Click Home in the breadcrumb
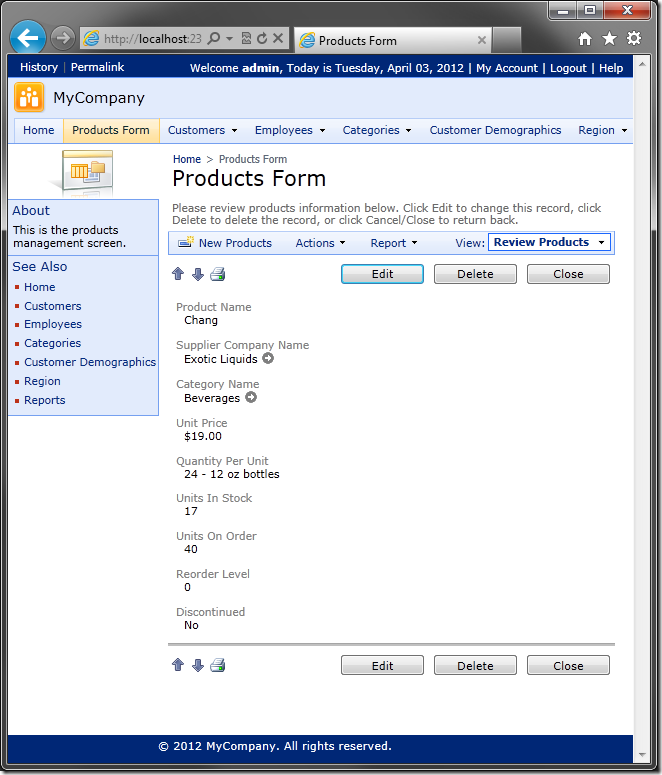662x775 pixels. tap(186, 159)
